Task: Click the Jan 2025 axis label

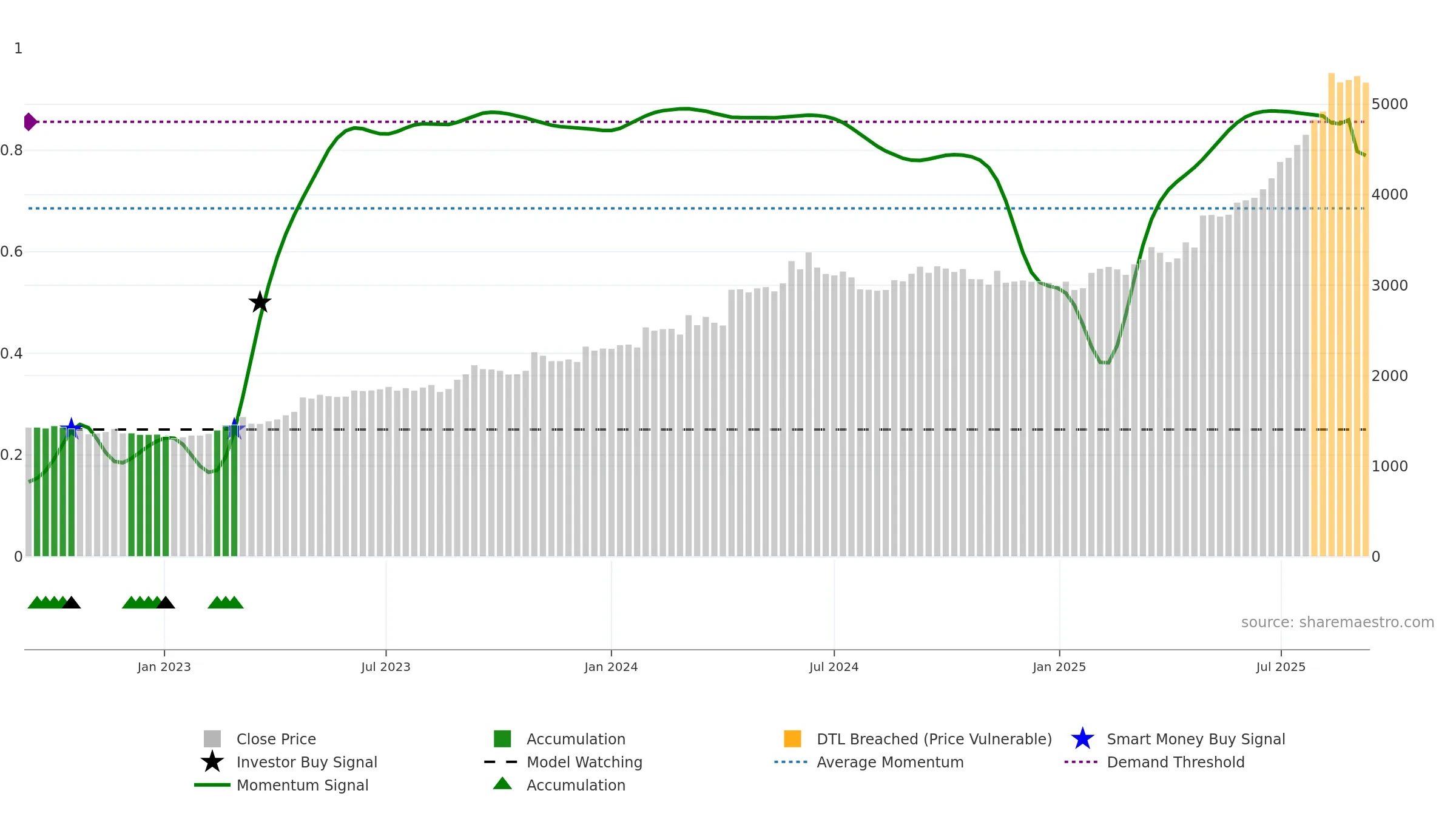Action: point(1059,667)
